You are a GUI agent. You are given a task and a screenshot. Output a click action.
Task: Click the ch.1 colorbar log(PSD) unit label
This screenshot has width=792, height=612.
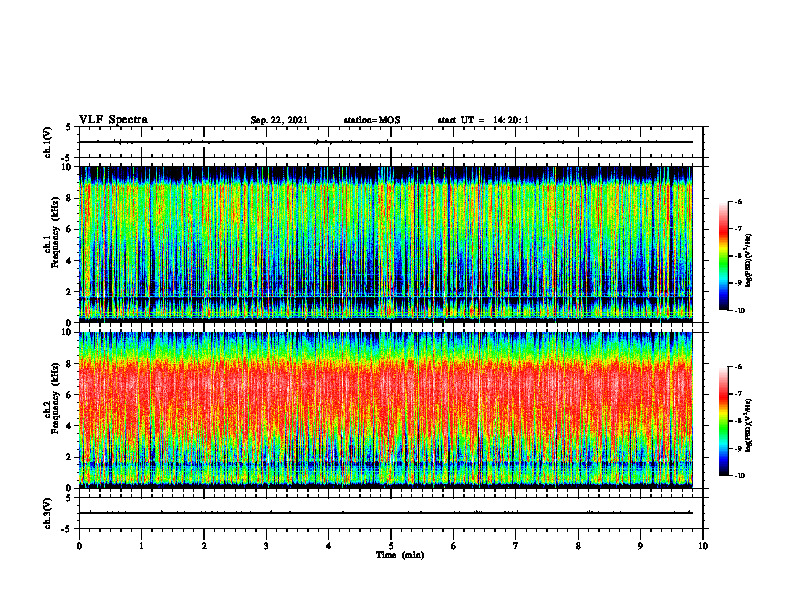tap(748, 261)
